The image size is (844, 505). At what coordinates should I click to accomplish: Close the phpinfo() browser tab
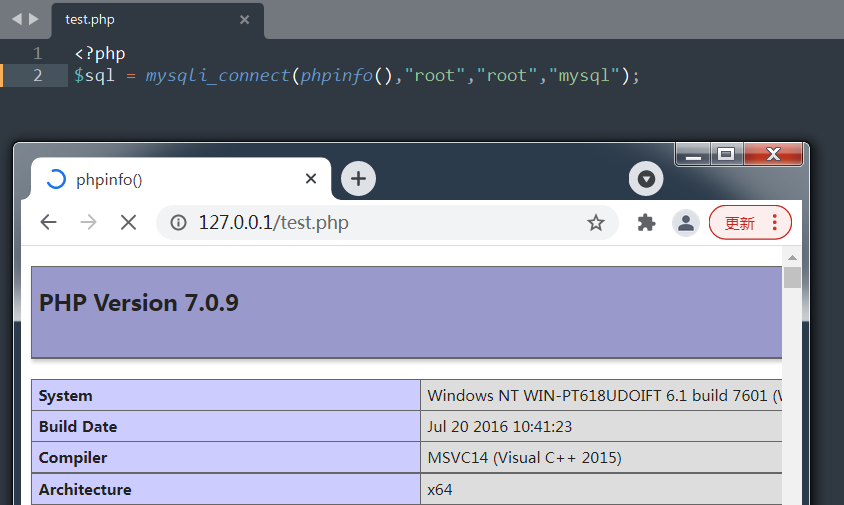pos(311,179)
